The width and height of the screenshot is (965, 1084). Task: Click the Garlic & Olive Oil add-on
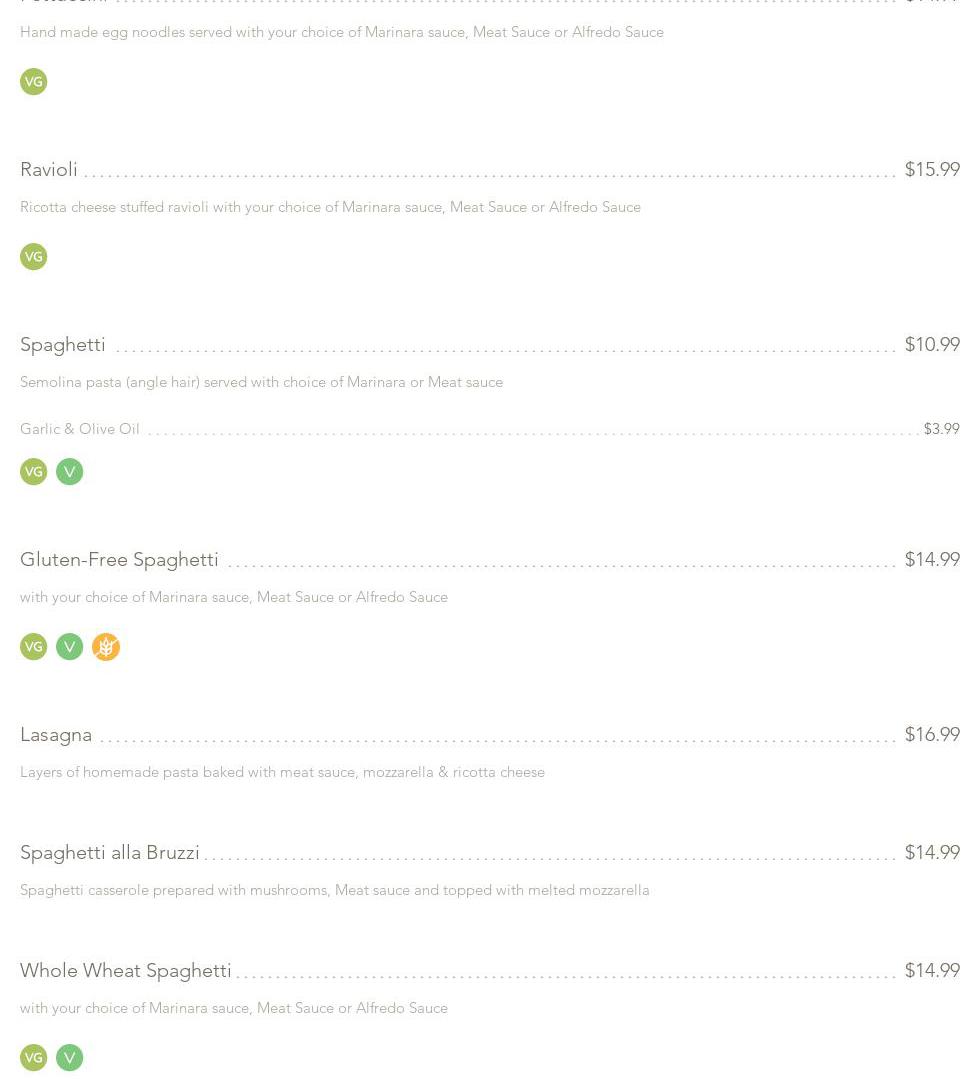pos(80,429)
